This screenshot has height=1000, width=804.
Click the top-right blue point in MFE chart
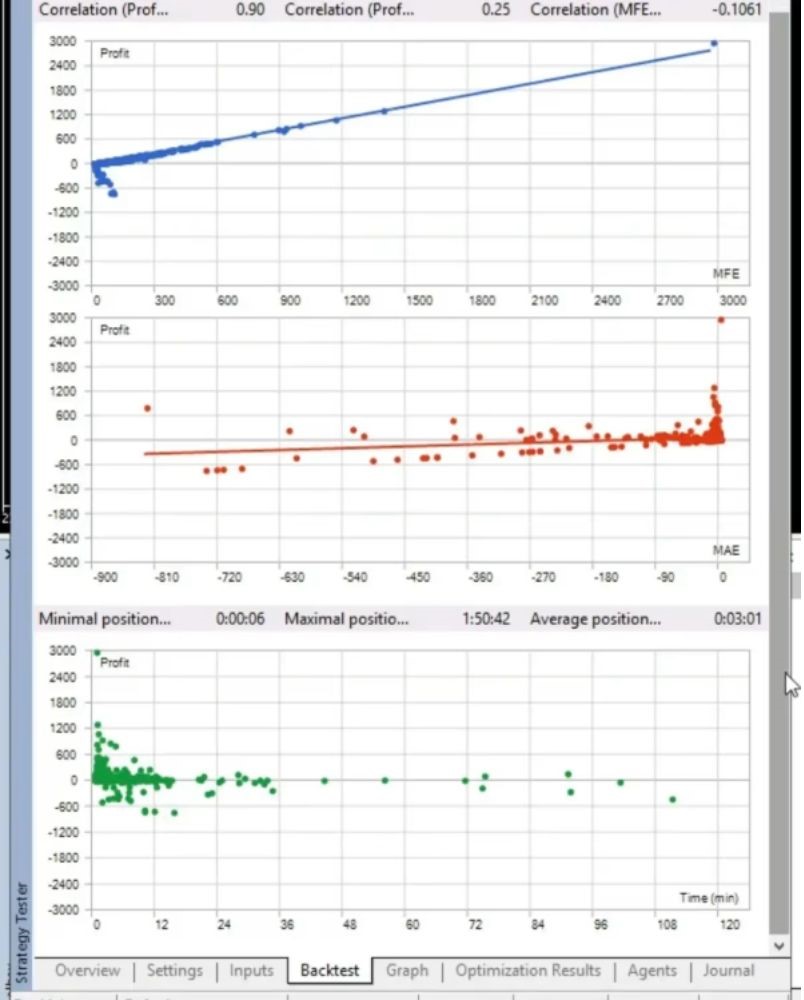coord(714,43)
